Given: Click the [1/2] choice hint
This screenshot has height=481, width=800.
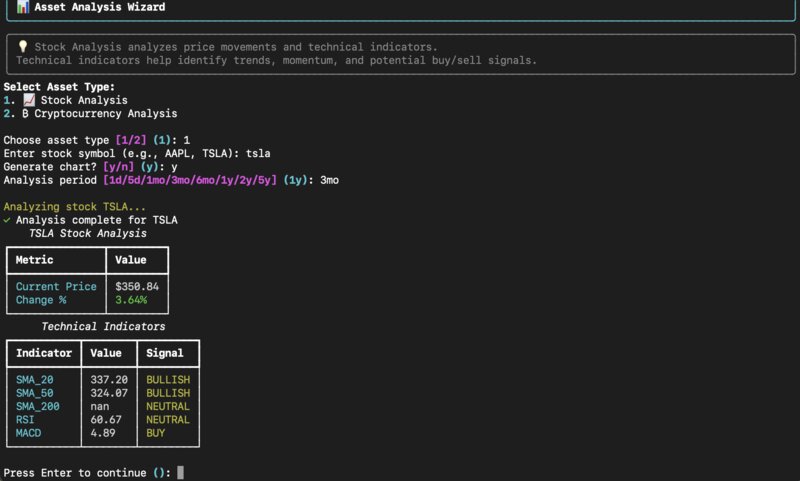Looking at the screenshot, I should click(x=131, y=140).
